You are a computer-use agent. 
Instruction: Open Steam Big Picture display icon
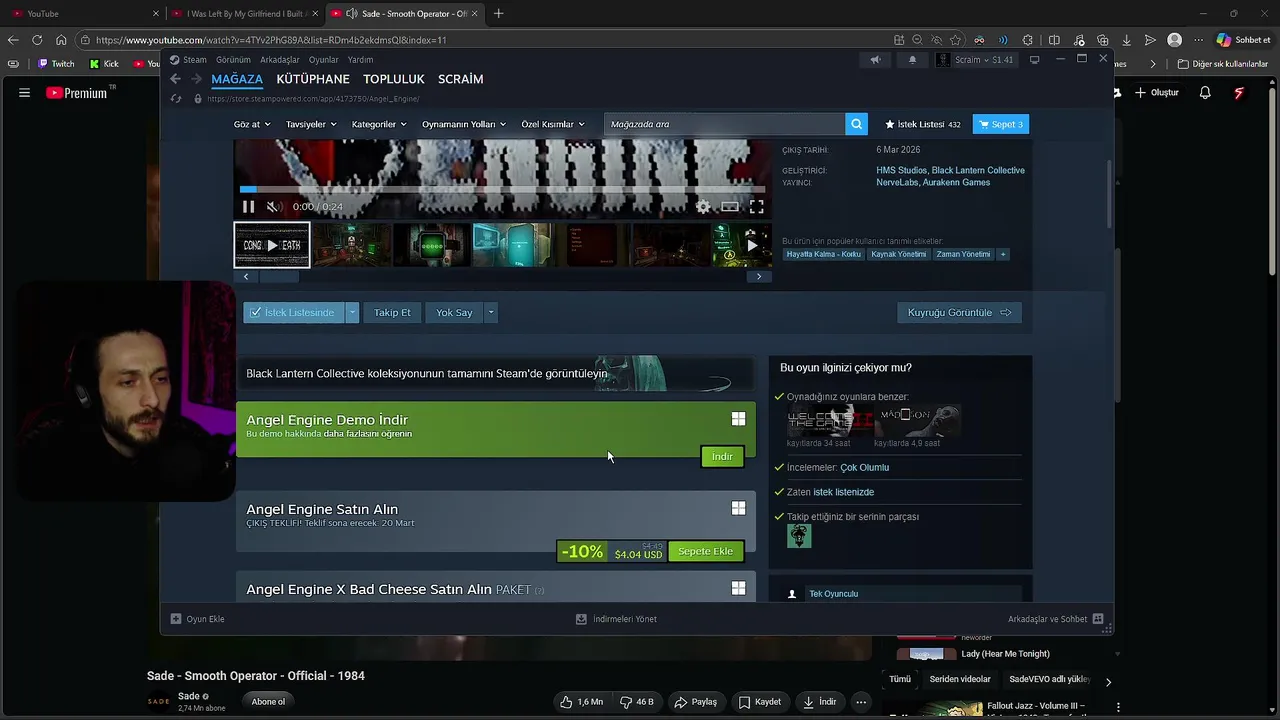coord(1034,60)
